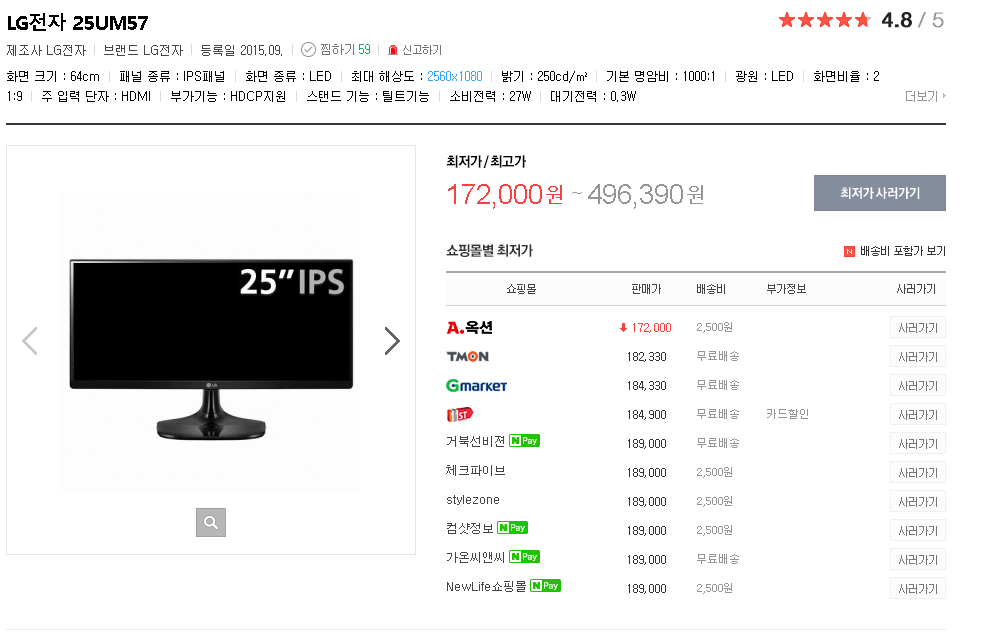
Task: Show the next product image arrow
Action: [392, 341]
